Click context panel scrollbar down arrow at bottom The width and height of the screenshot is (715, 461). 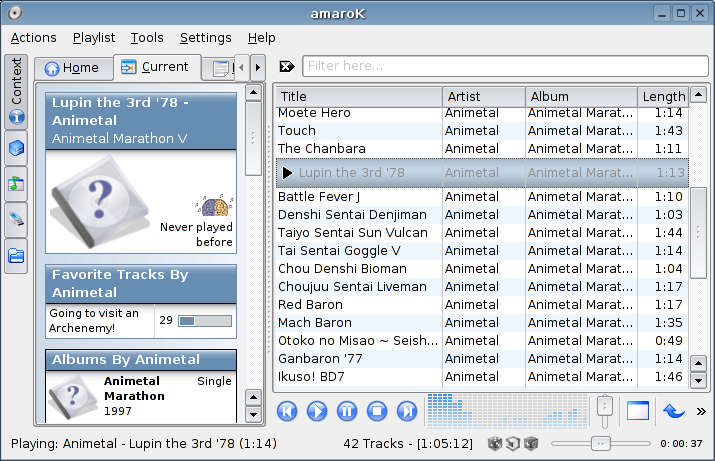[253, 414]
